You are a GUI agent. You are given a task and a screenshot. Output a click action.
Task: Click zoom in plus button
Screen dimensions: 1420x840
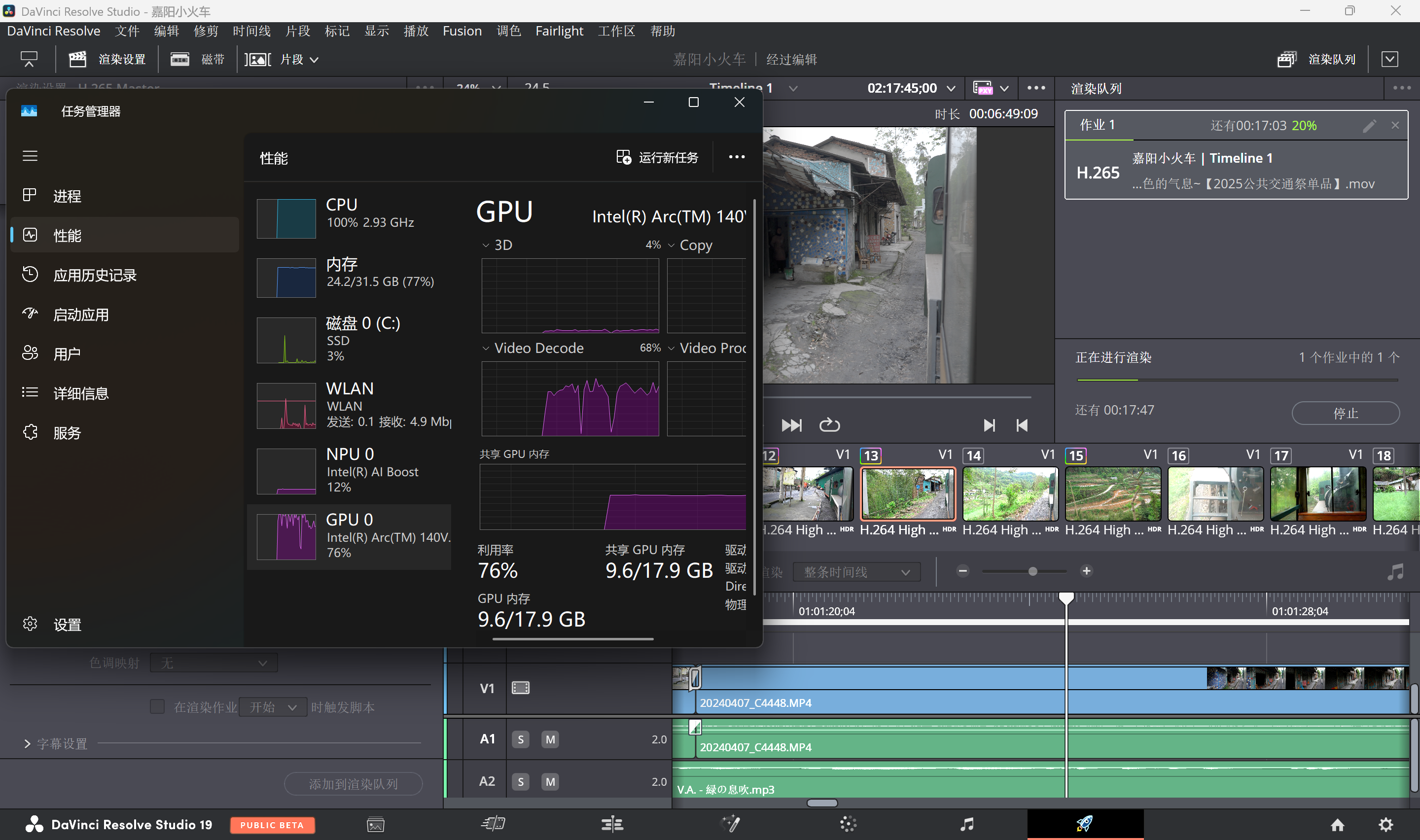(x=1086, y=571)
